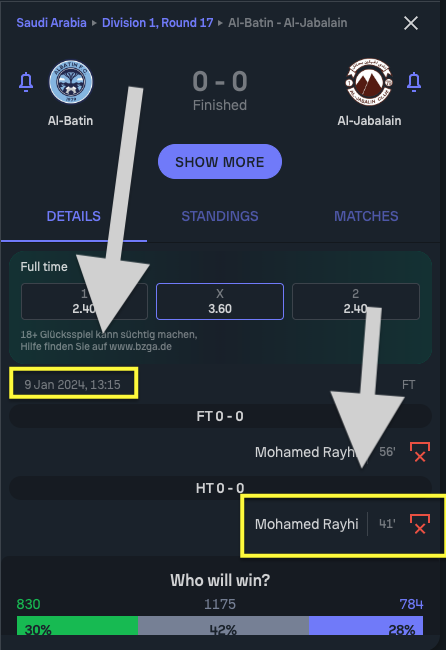This screenshot has width=446, height=650.
Task: Open Al-Batin club crest
Action: click(x=71, y=82)
